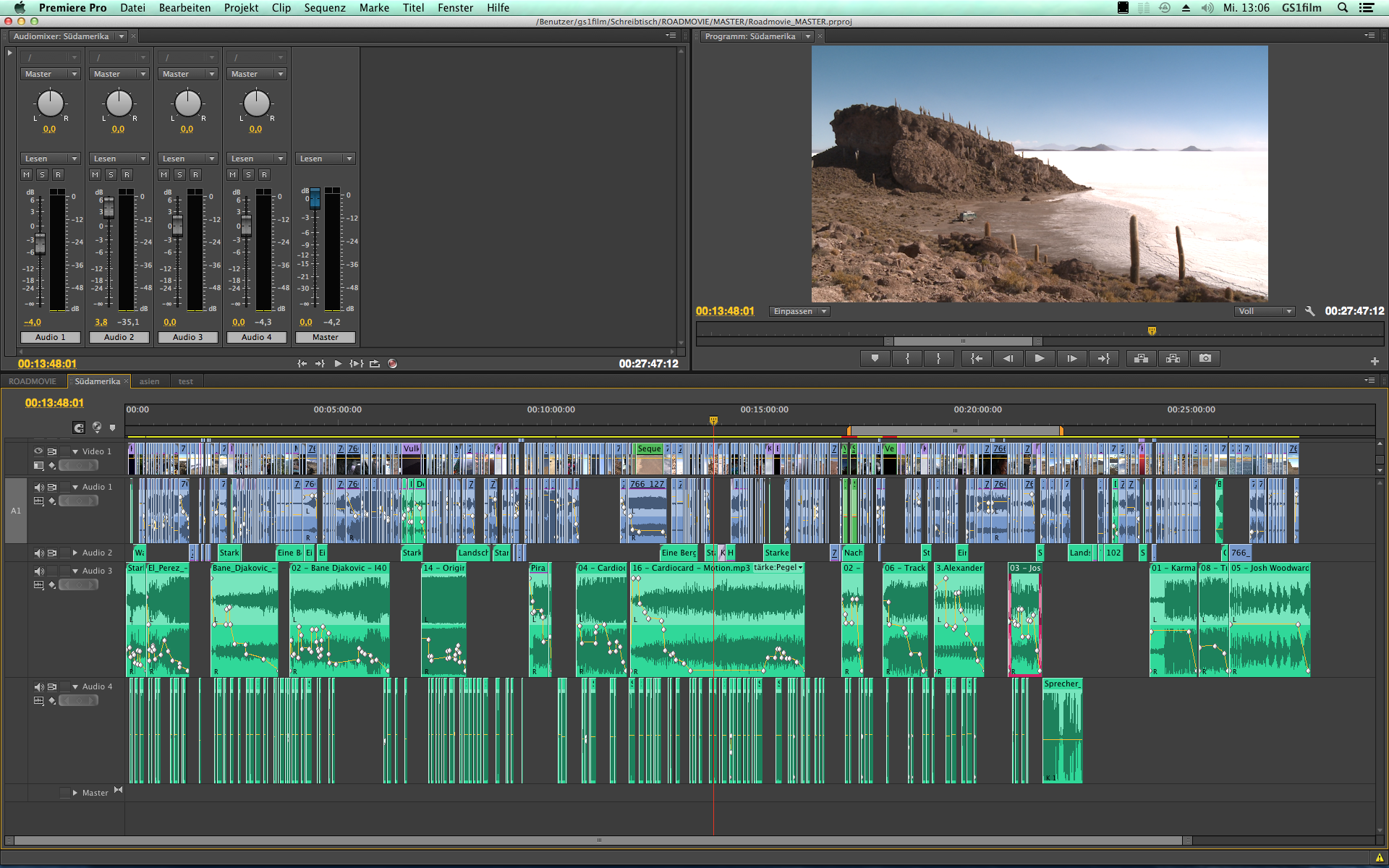Open the Sequenz menu
Viewport: 1389px width, 868px height.
(x=324, y=7)
